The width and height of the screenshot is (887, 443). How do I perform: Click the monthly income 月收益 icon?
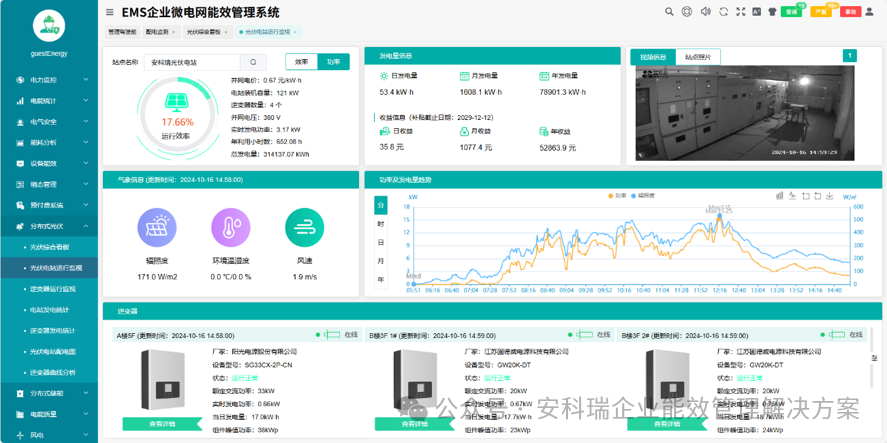tap(464, 131)
